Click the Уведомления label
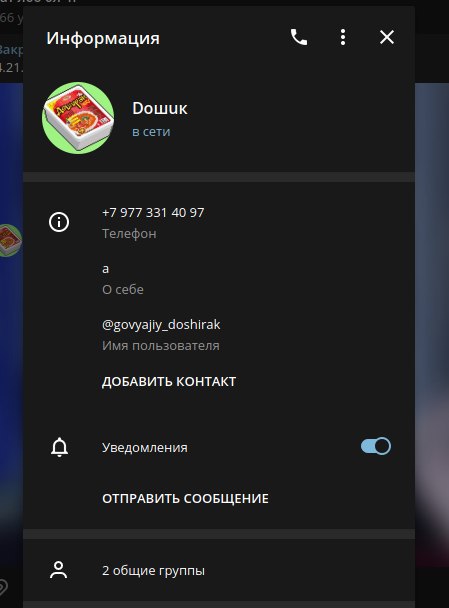The width and height of the screenshot is (449, 608). [x=145, y=447]
